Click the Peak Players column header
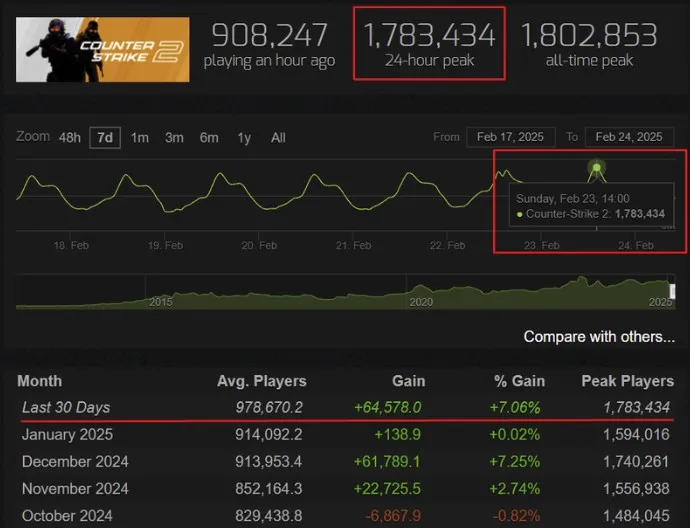Screen dimensions: 690x528 628,381
